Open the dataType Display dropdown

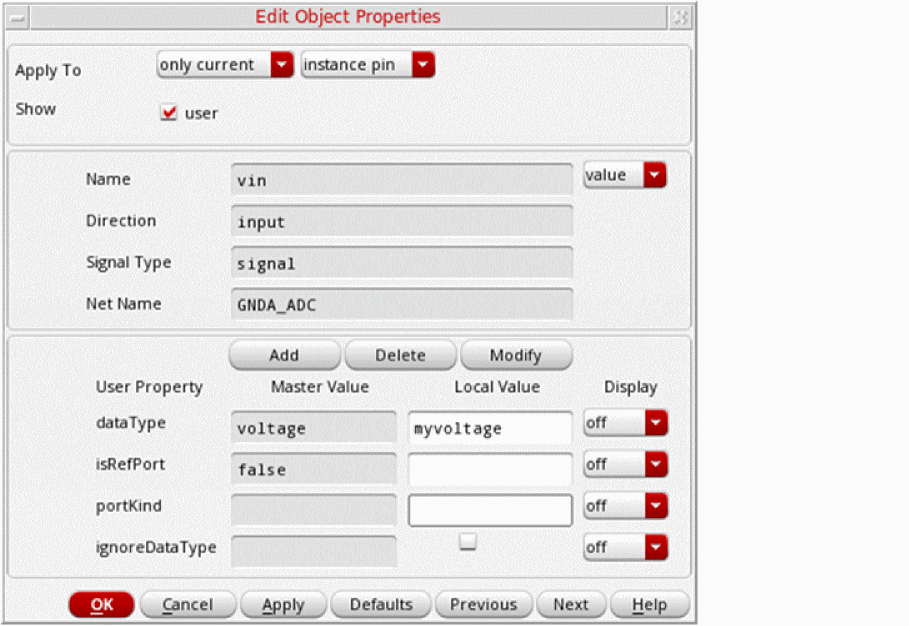(626, 423)
